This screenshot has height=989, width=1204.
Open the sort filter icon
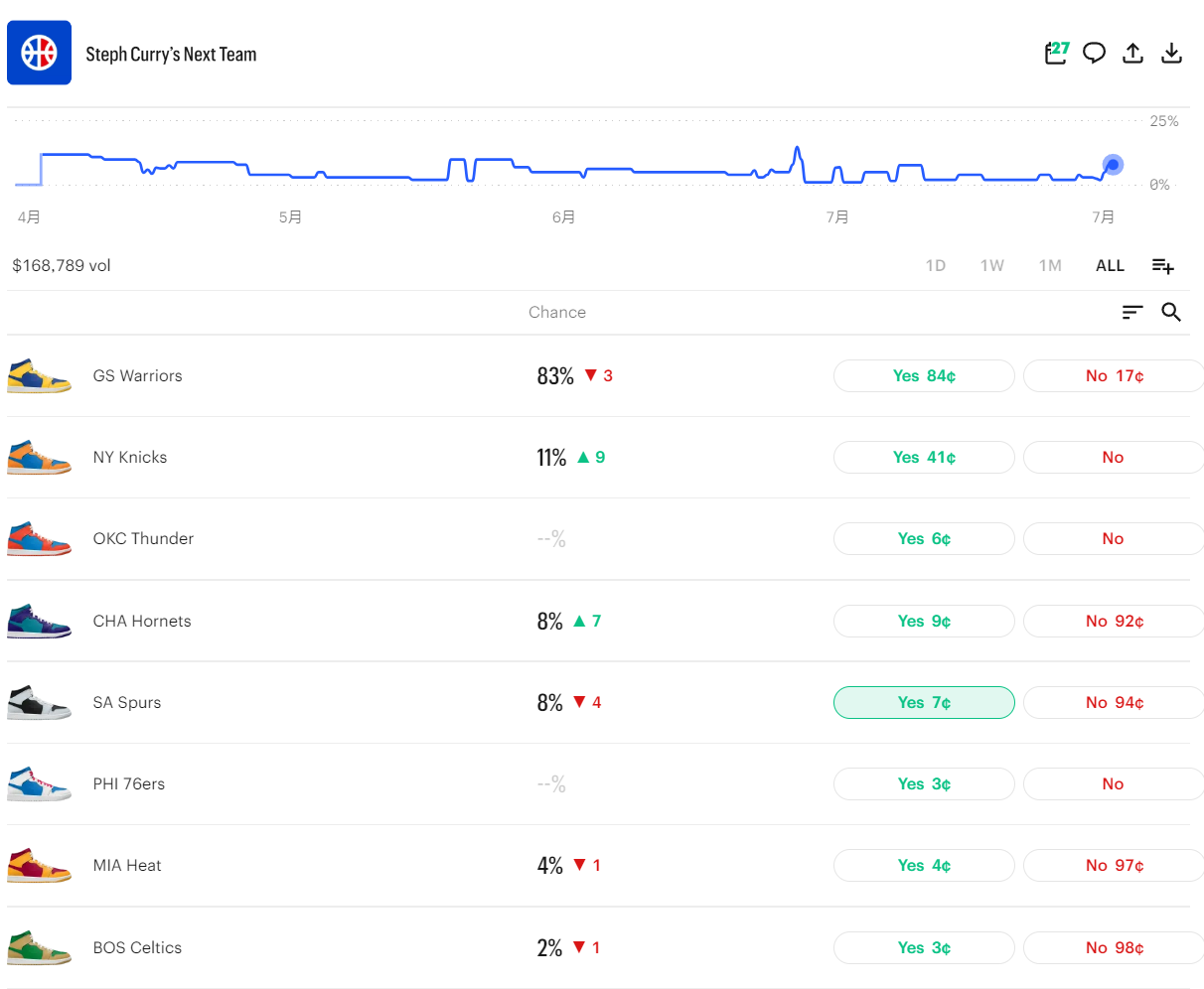tap(1132, 312)
